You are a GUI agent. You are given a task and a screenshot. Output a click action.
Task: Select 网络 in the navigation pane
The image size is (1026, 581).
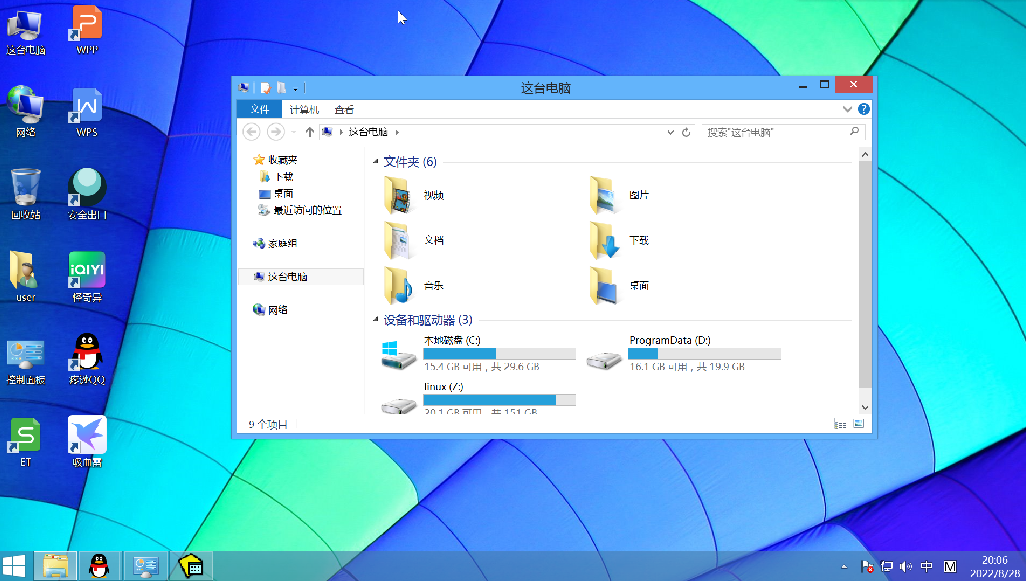click(270, 310)
